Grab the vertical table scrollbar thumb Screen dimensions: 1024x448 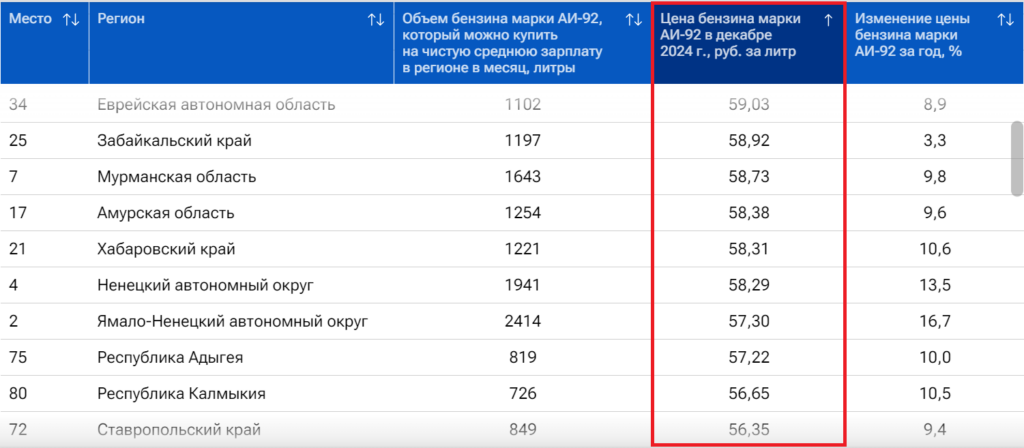click(1017, 158)
